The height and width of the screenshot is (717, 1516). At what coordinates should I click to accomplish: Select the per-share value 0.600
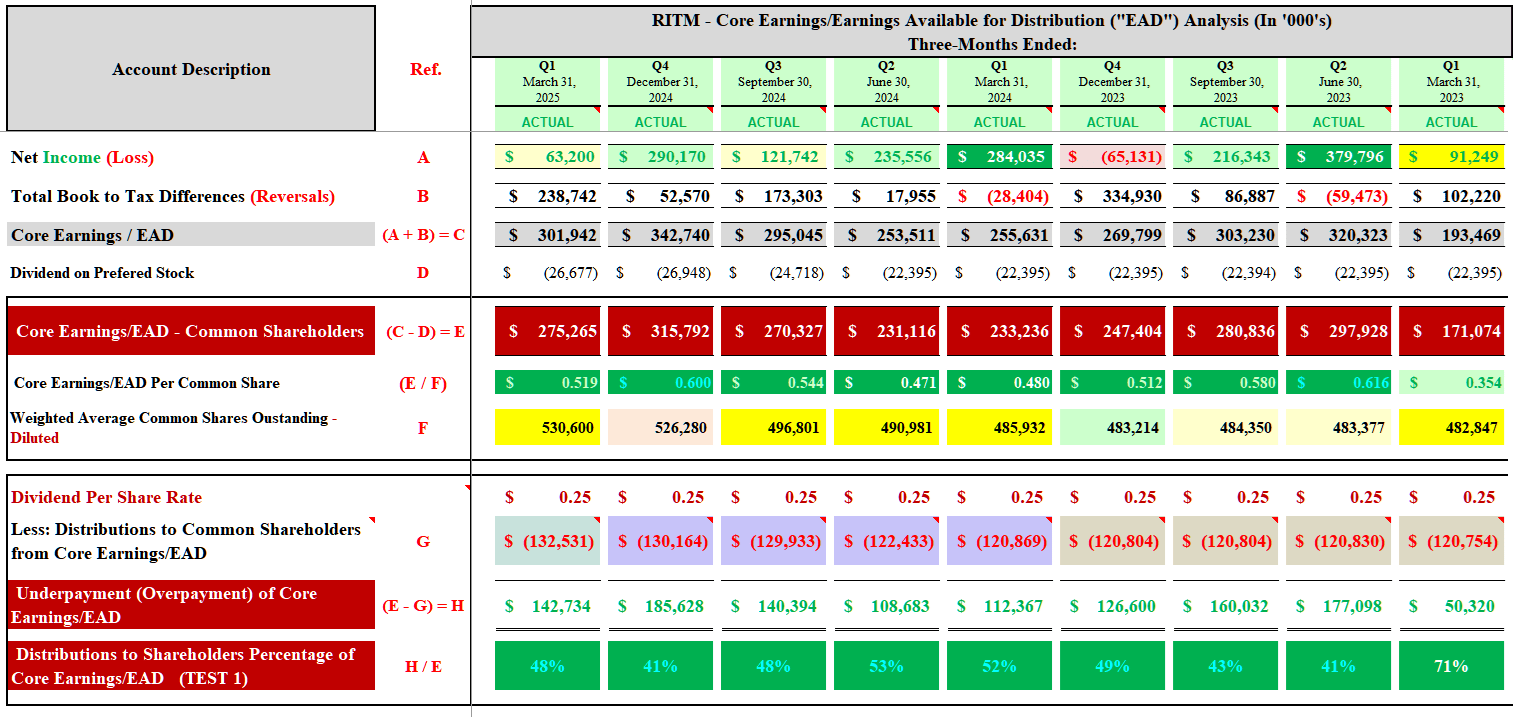pyautogui.click(x=661, y=383)
